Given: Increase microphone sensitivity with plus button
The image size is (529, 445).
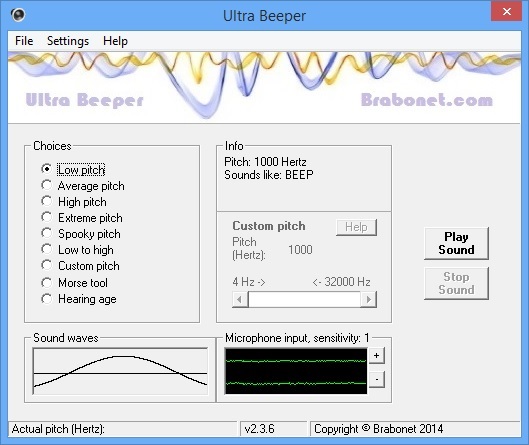Looking at the screenshot, I should 377,356.
